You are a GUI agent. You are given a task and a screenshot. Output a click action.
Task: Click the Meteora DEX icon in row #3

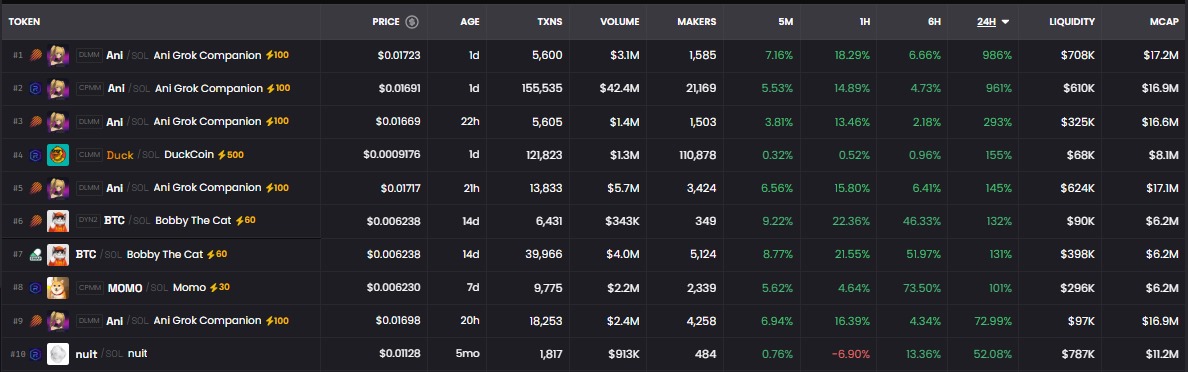(x=35, y=122)
